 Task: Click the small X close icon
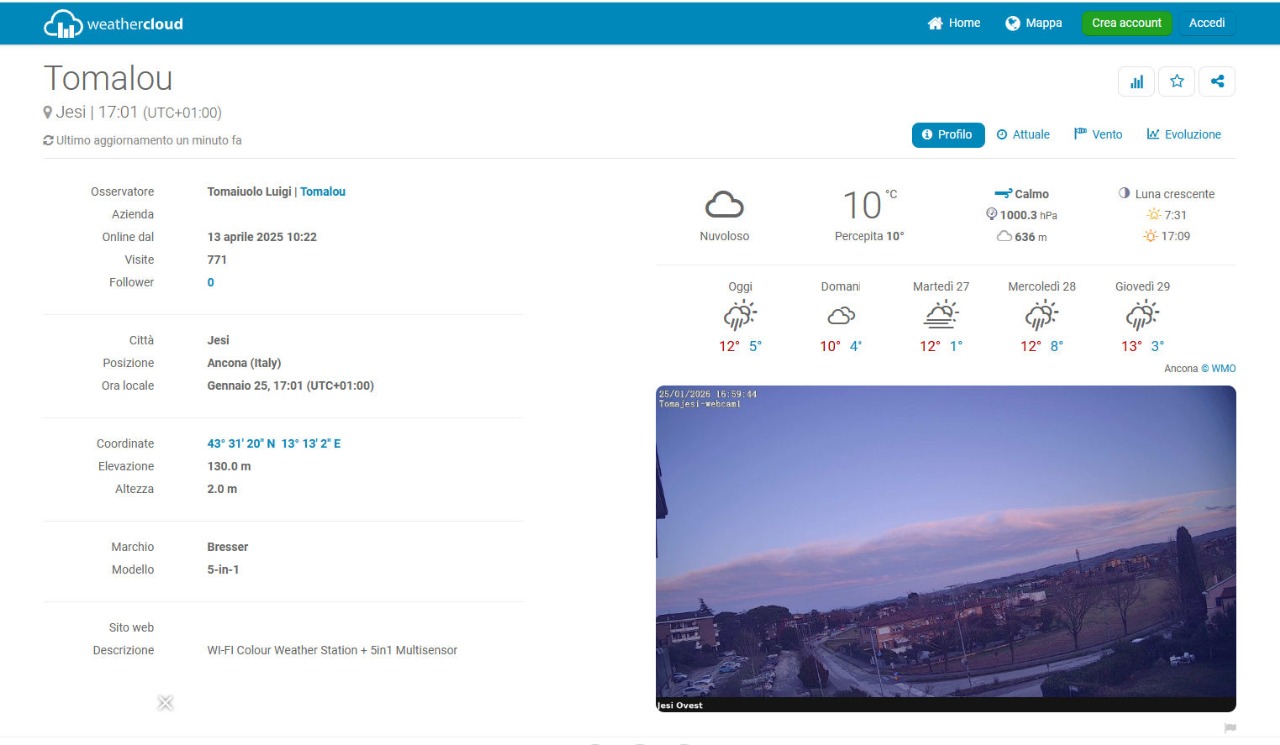tap(165, 703)
